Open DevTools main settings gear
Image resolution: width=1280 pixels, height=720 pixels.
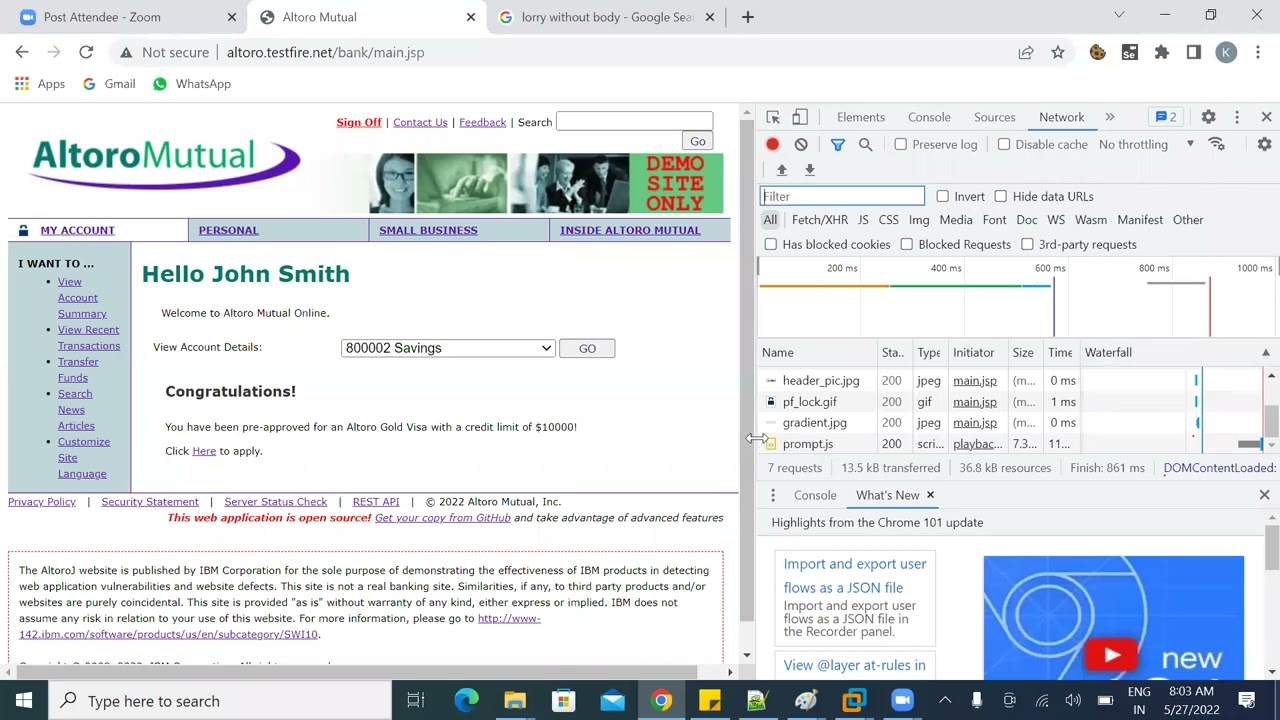click(x=1208, y=117)
